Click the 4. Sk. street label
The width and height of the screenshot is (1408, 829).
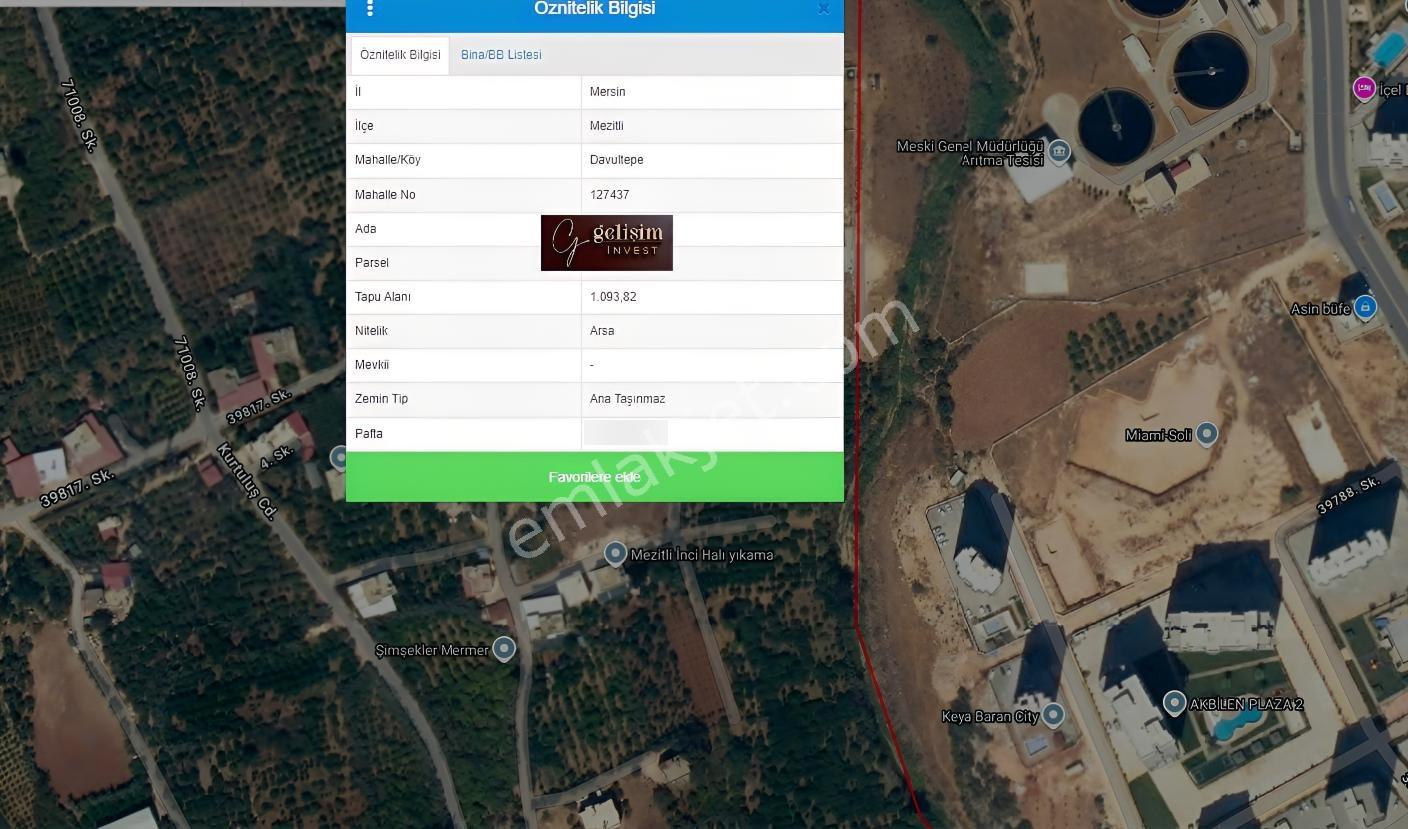point(276,456)
